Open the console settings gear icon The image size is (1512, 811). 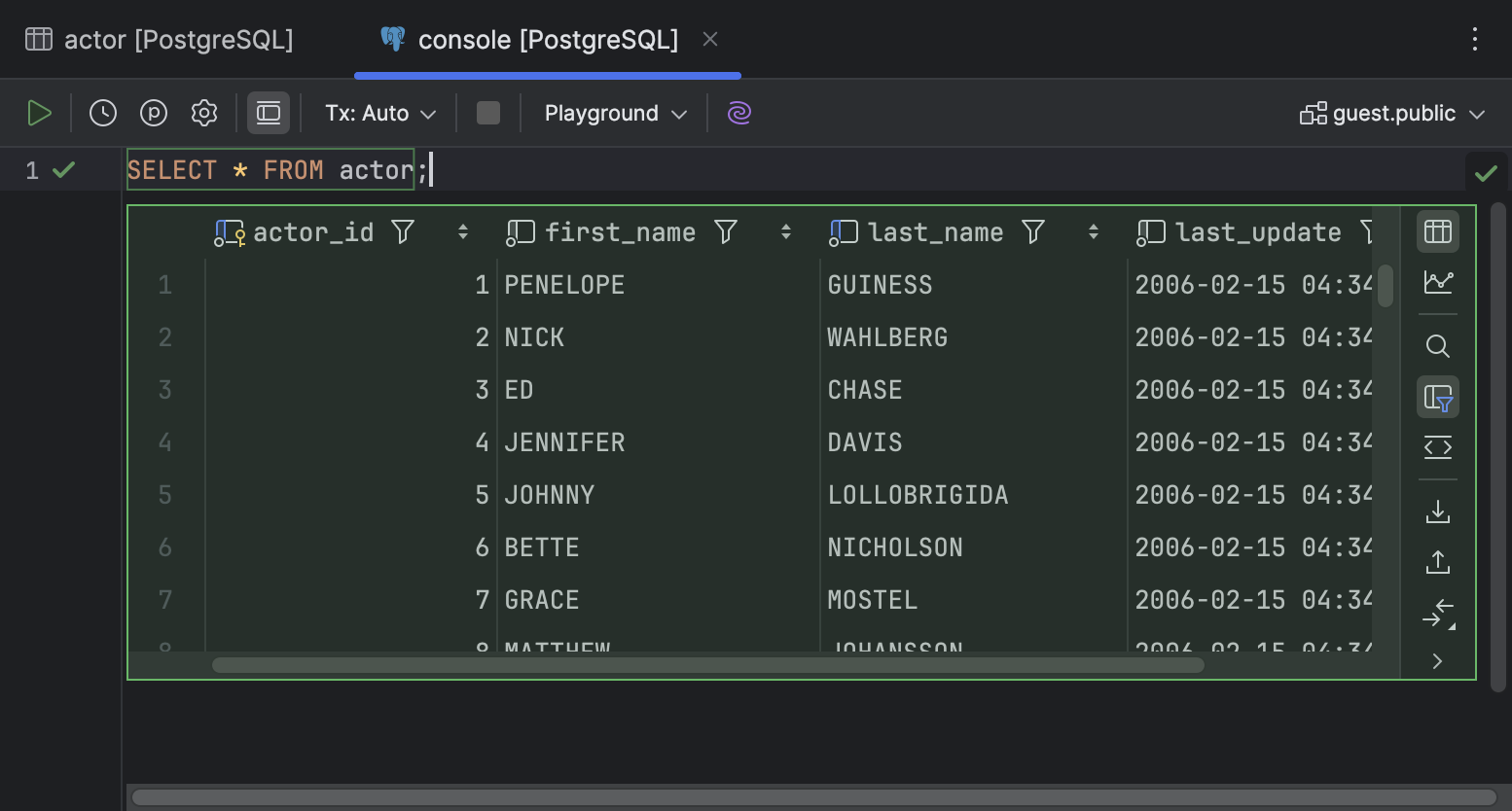point(204,114)
